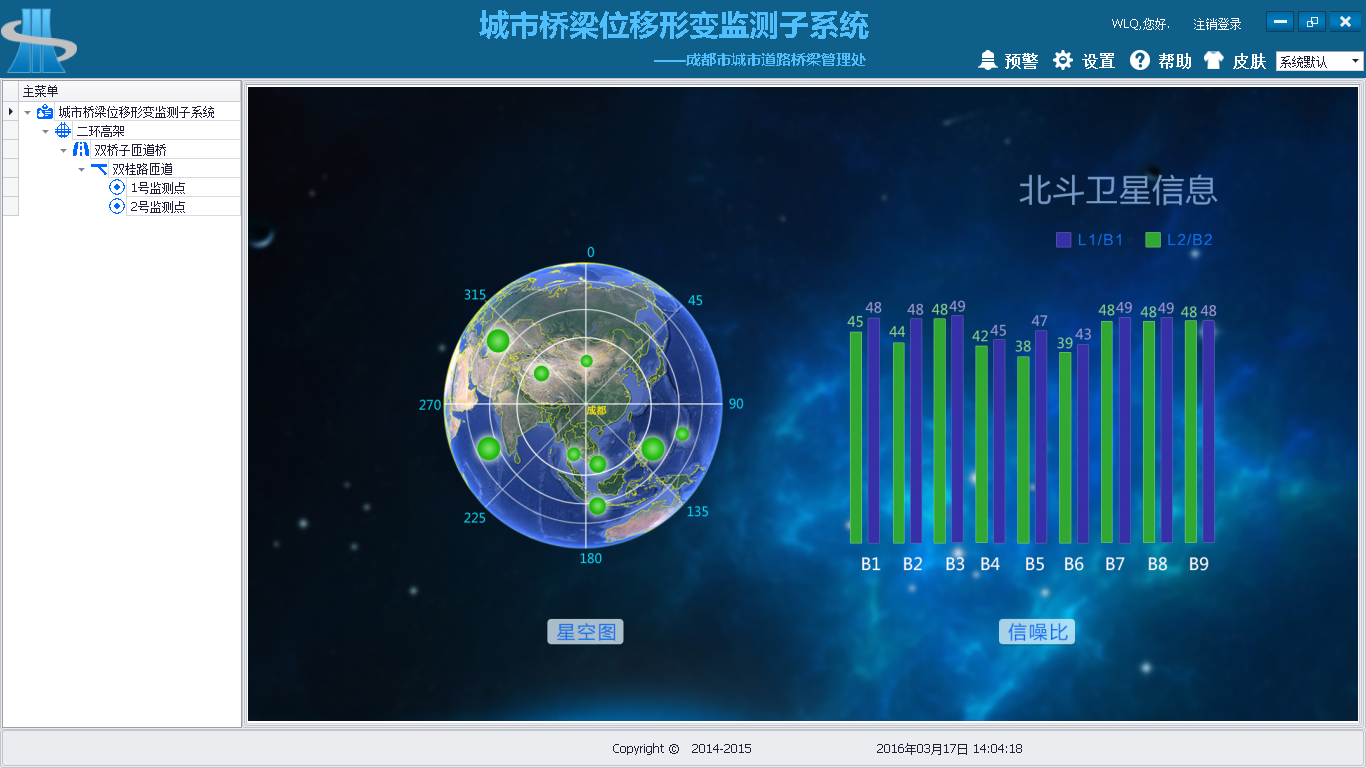Click the question mark help icon
This screenshot has height=768, width=1366.
1140,60
